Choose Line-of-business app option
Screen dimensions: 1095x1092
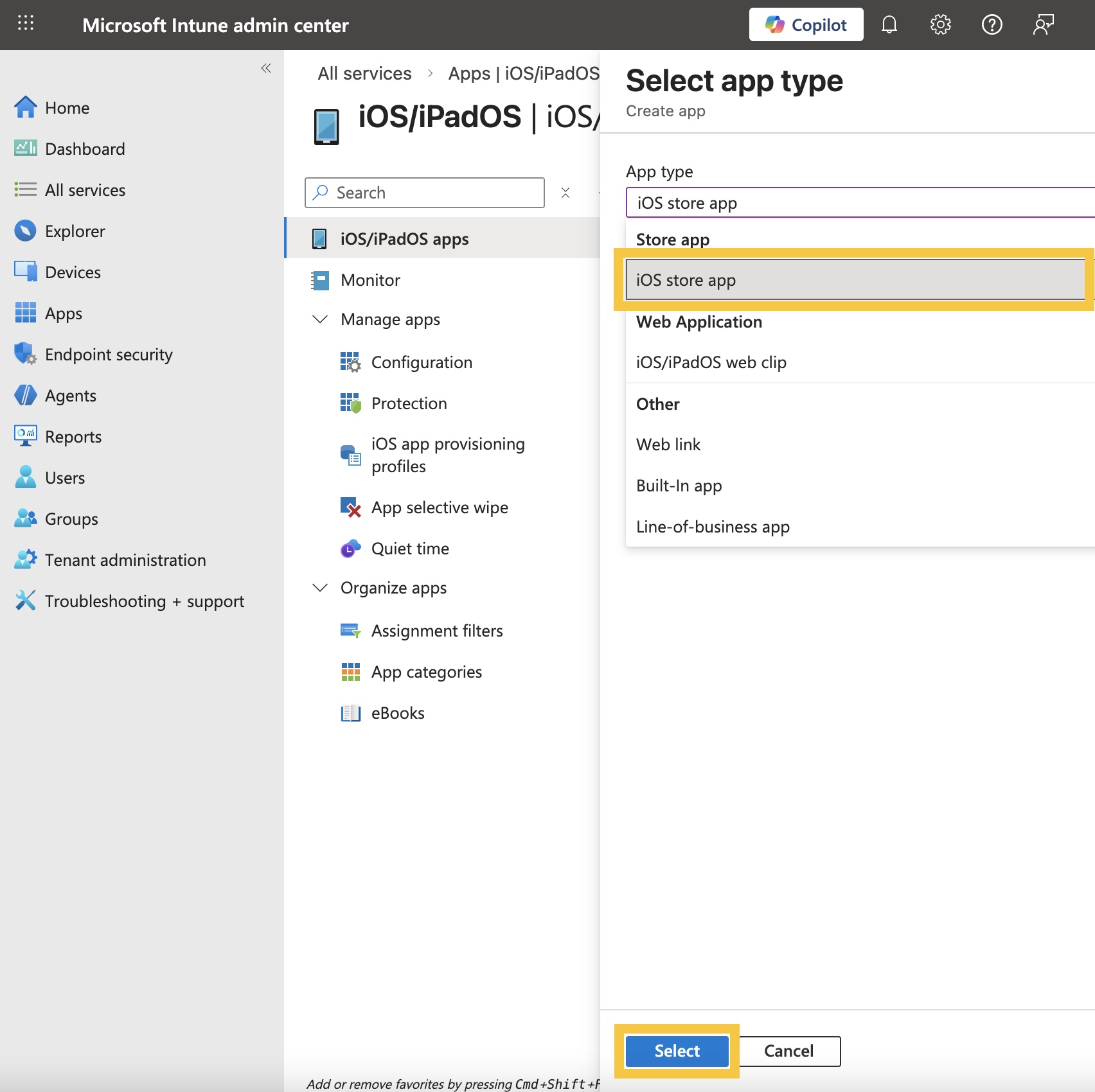coord(713,527)
